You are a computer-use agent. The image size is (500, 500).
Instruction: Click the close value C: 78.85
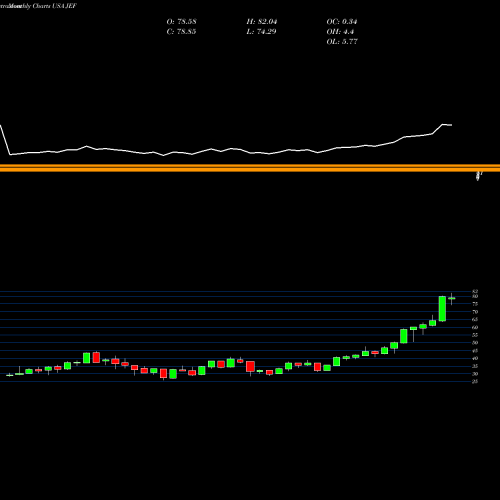tap(181, 32)
